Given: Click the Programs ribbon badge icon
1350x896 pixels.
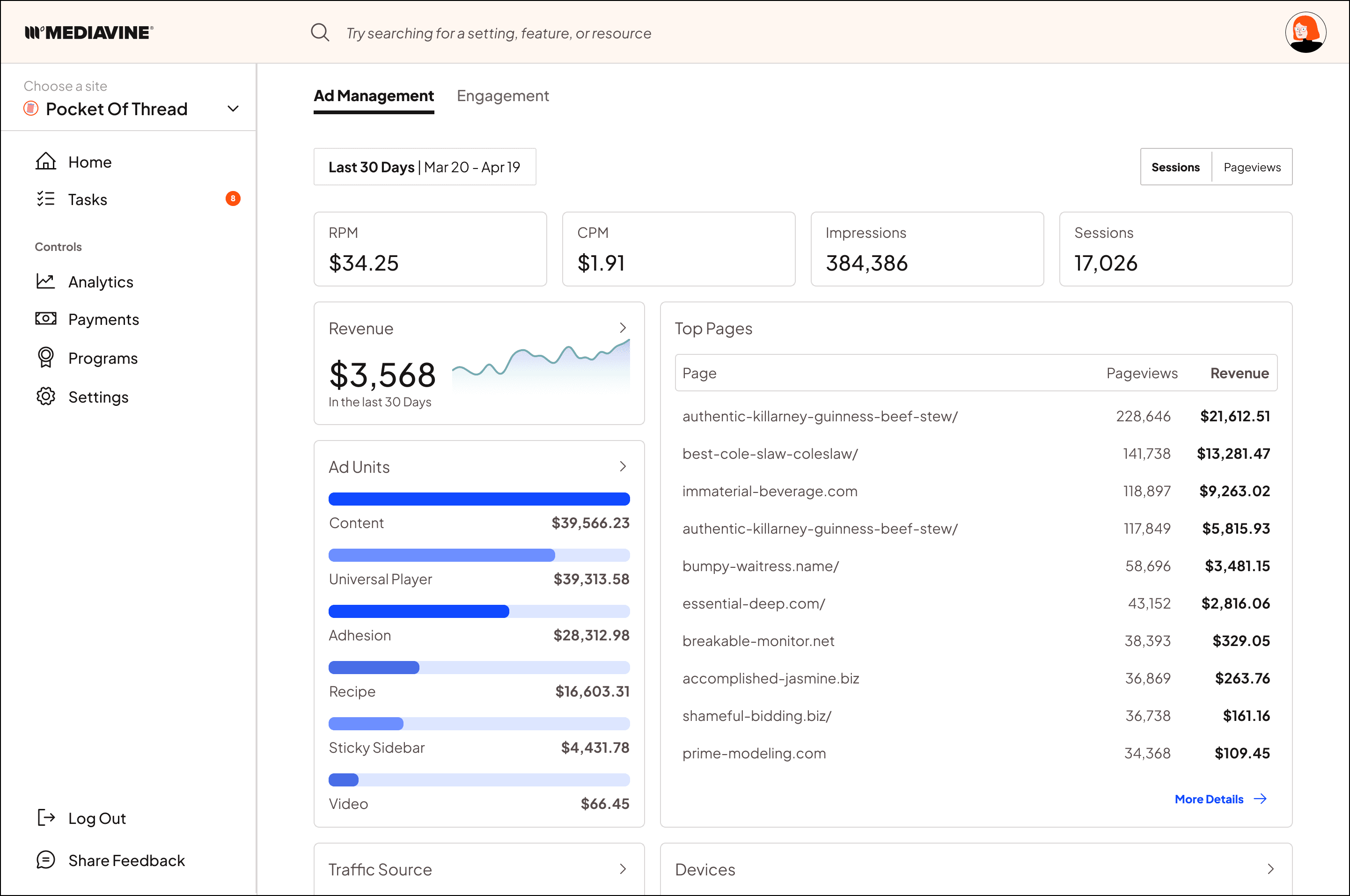Looking at the screenshot, I should pyautogui.click(x=46, y=358).
